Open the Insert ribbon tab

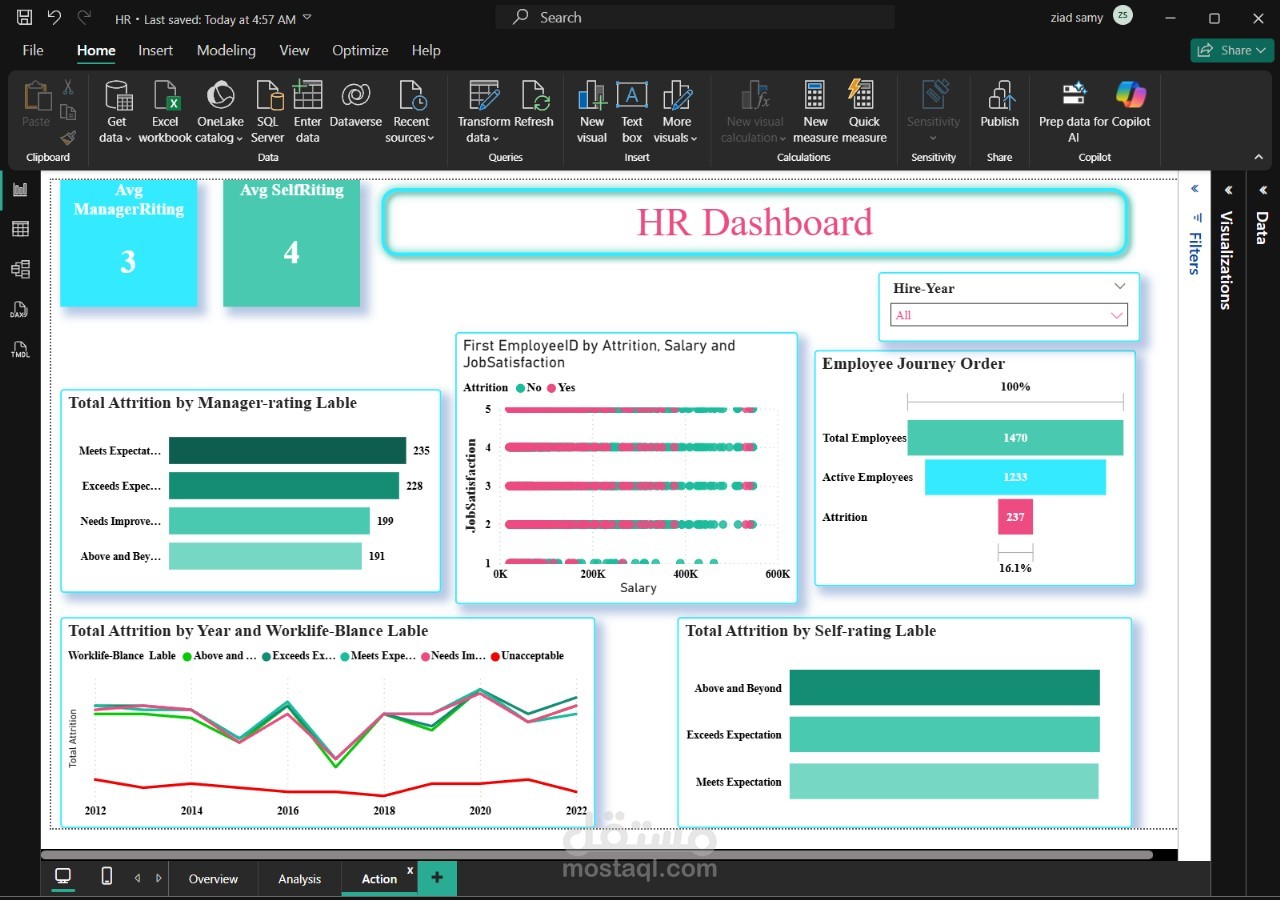[155, 50]
